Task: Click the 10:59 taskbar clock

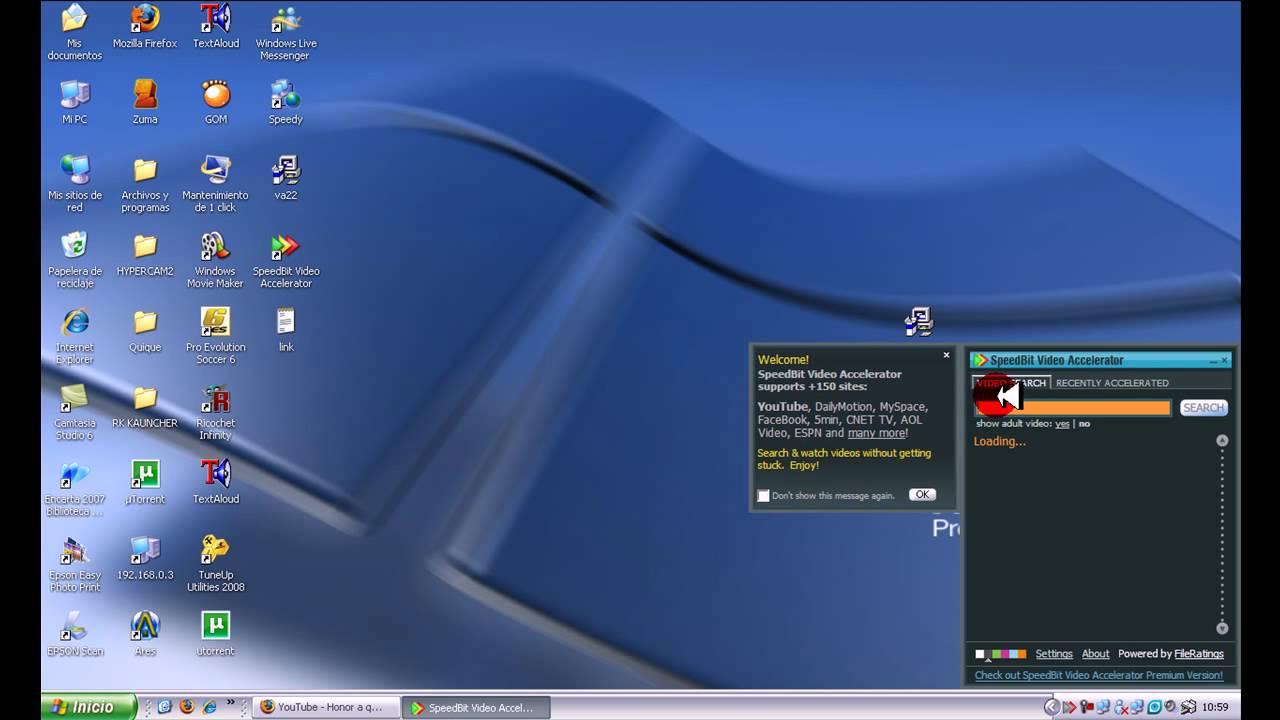Action: (1215, 707)
